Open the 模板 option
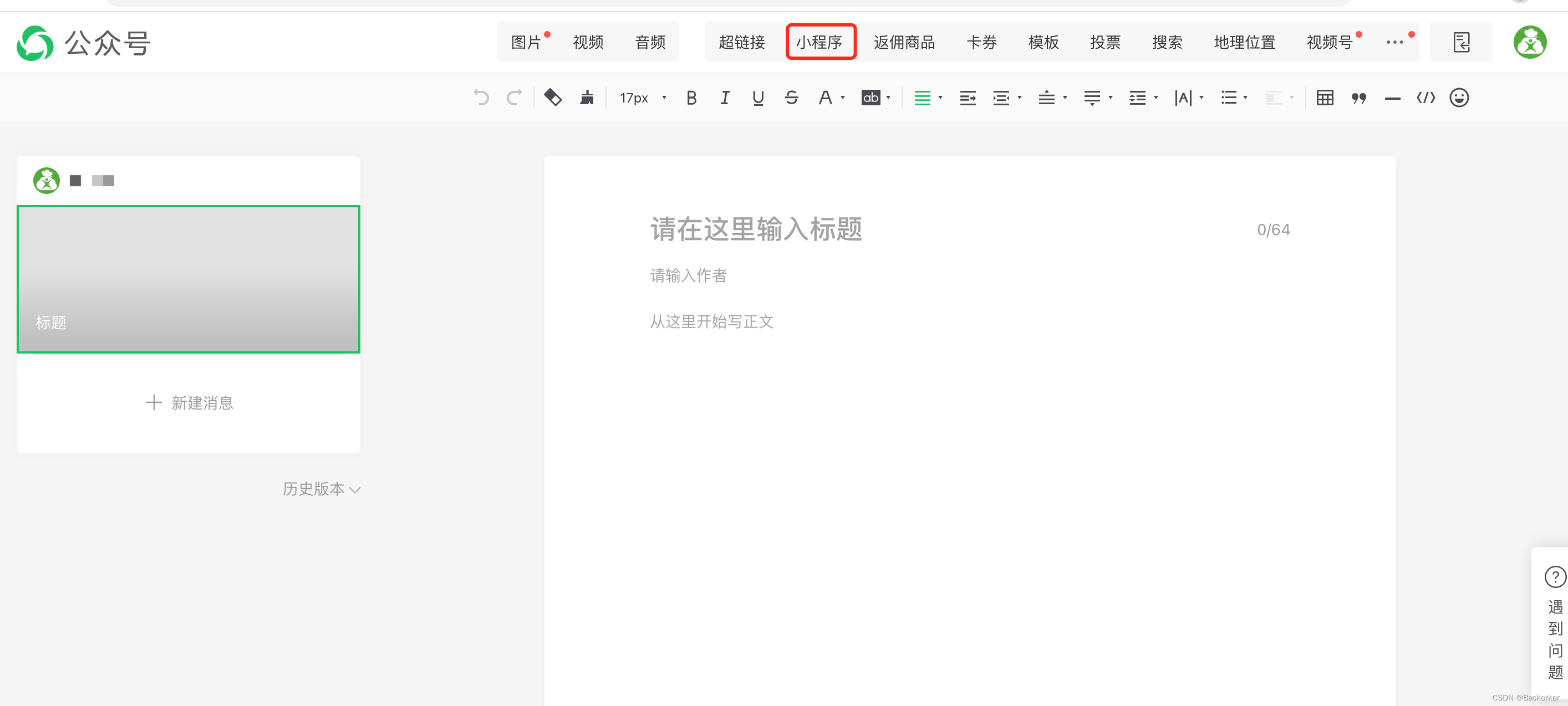Viewport: 1568px width, 706px height. pyautogui.click(x=1043, y=42)
